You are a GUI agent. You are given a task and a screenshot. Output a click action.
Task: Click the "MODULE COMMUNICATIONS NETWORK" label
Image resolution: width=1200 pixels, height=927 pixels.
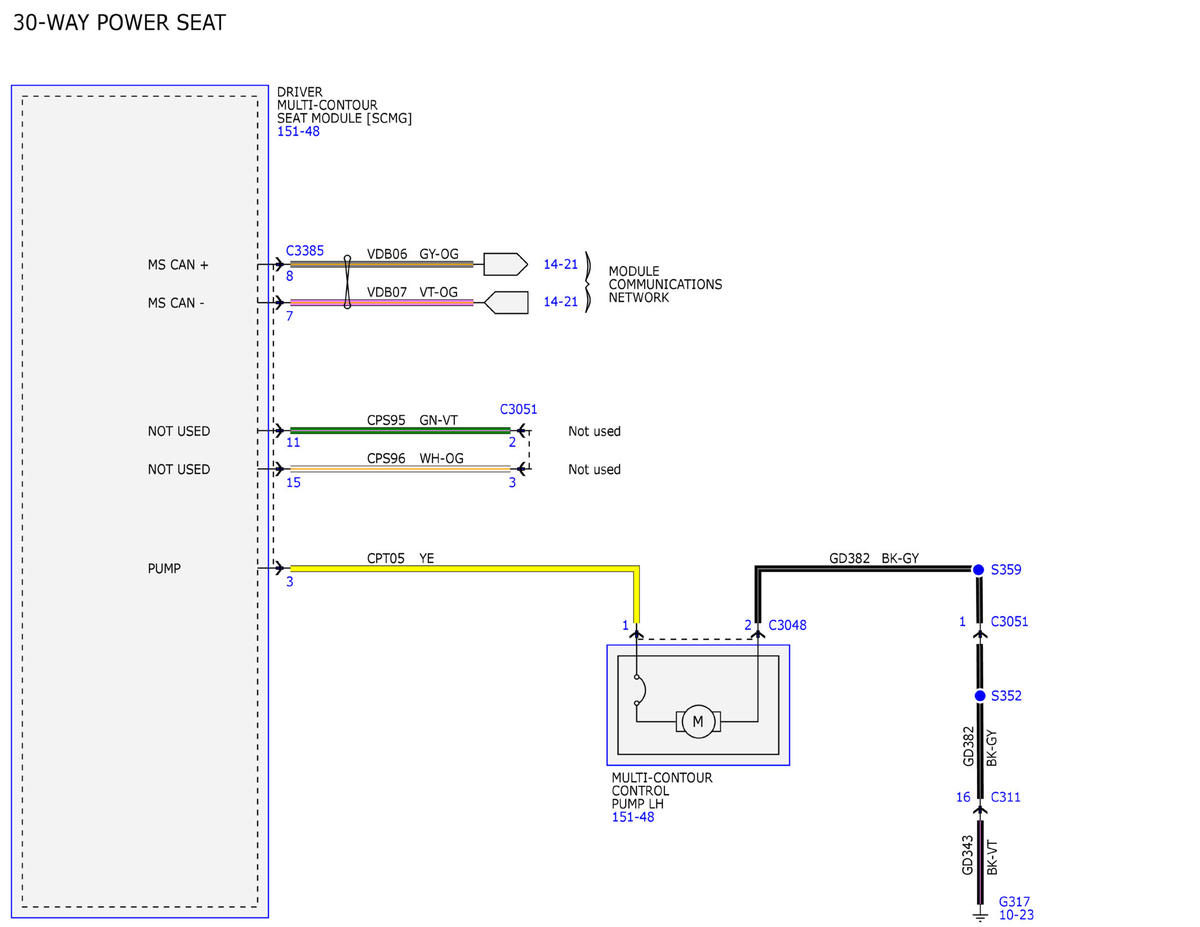pos(665,284)
